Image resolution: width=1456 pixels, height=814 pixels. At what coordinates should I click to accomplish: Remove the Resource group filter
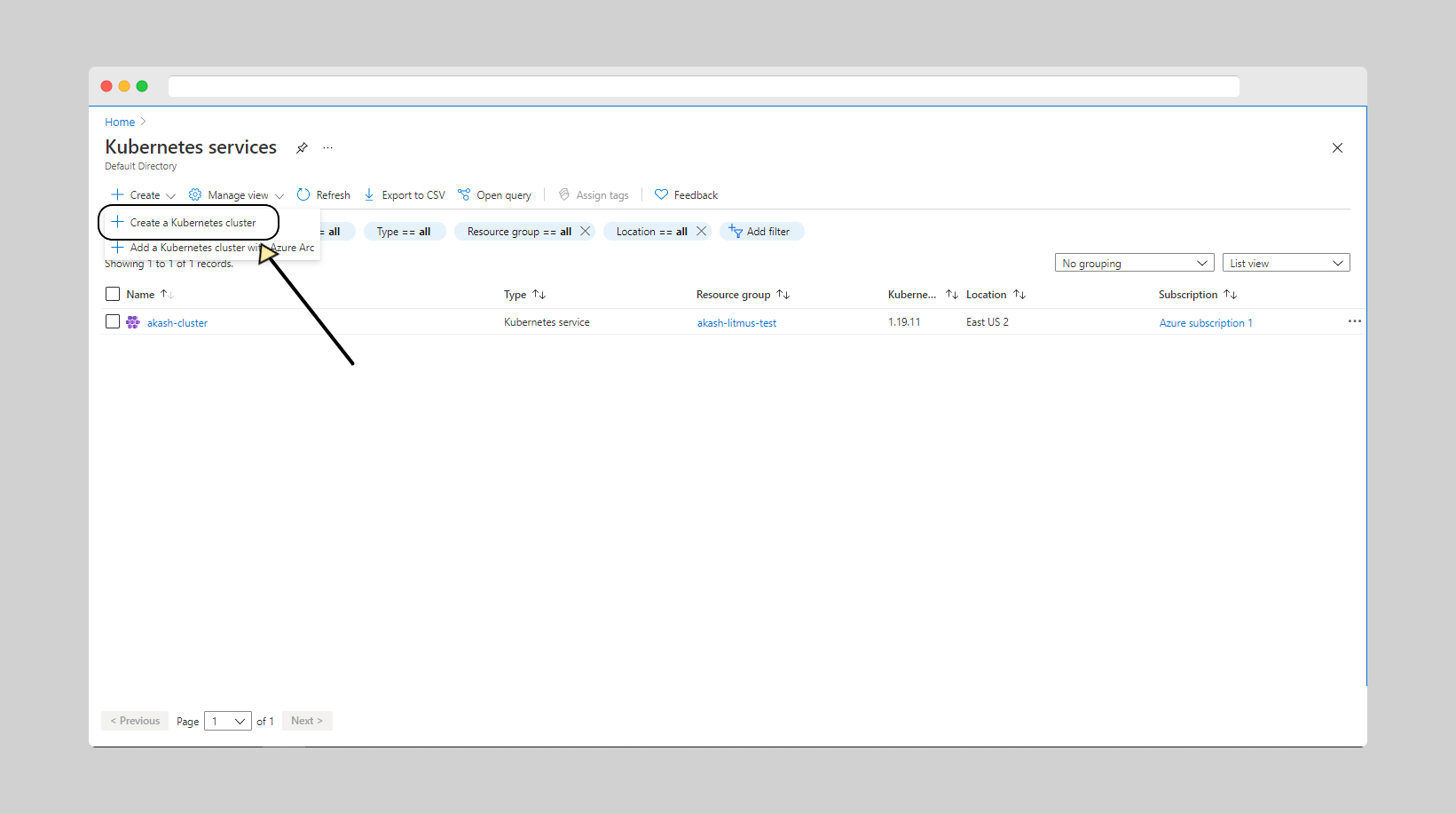click(x=585, y=232)
